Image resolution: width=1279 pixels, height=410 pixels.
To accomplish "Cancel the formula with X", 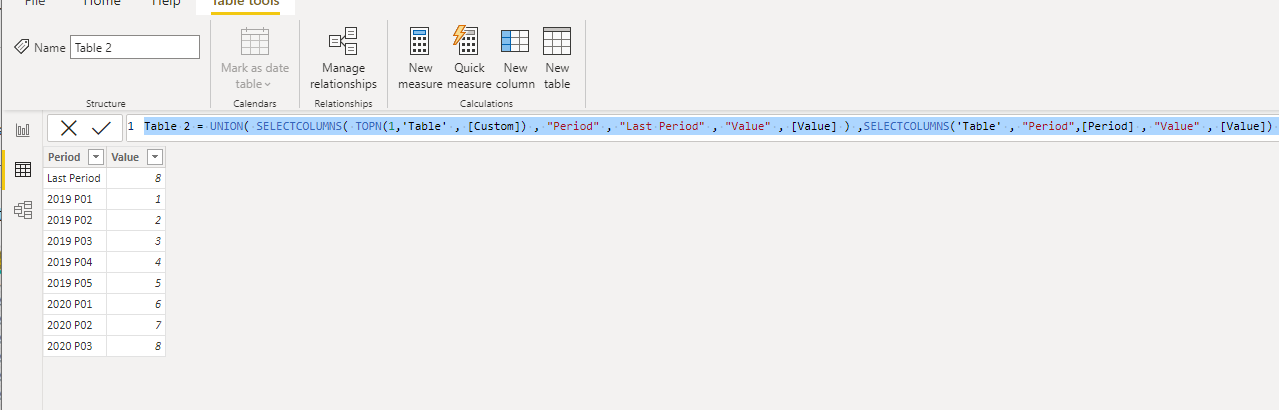I will (x=69, y=127).
